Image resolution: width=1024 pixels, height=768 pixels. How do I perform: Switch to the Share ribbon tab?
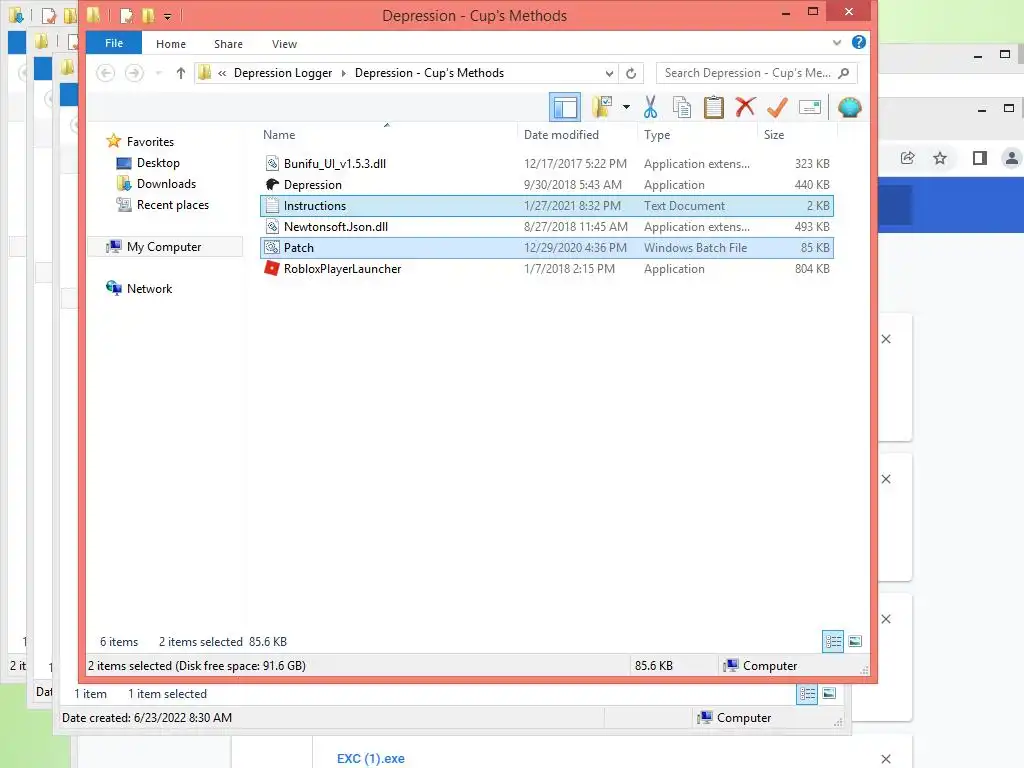coord(228,44)
